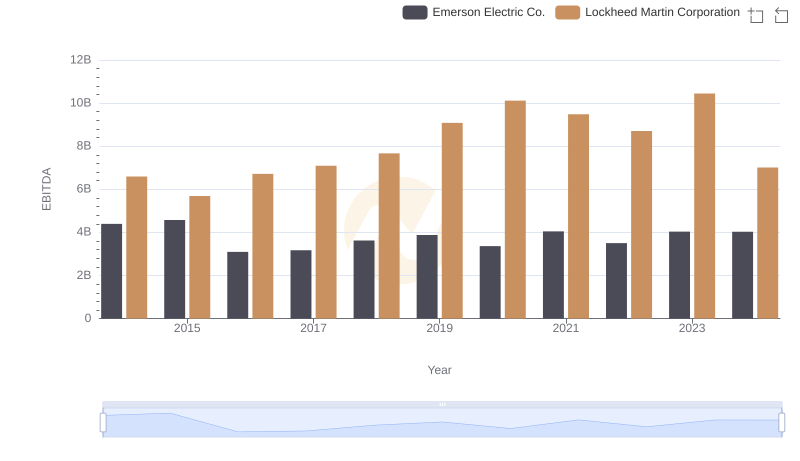The height and width of the screenshot is (461, 800).
Task: Select the 2018 Lockheed Martin bar
Action: pyautogui.click(x=389, y=236)
